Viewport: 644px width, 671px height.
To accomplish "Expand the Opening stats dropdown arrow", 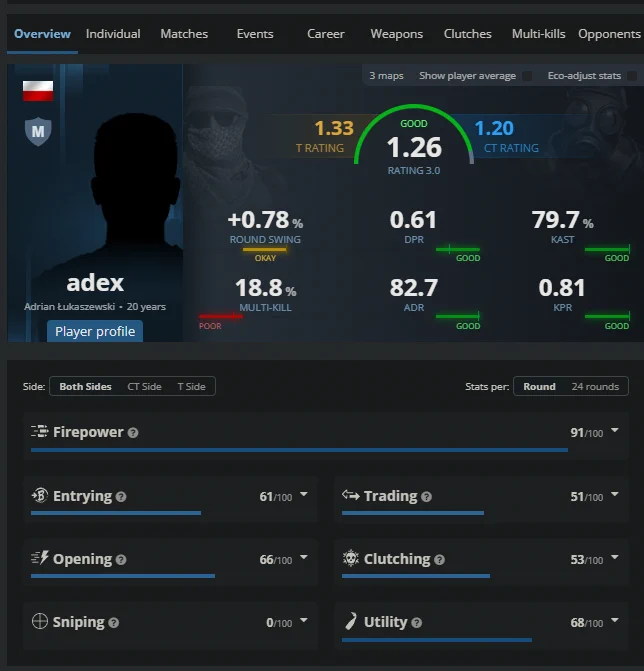I will [x=304, y=557].
